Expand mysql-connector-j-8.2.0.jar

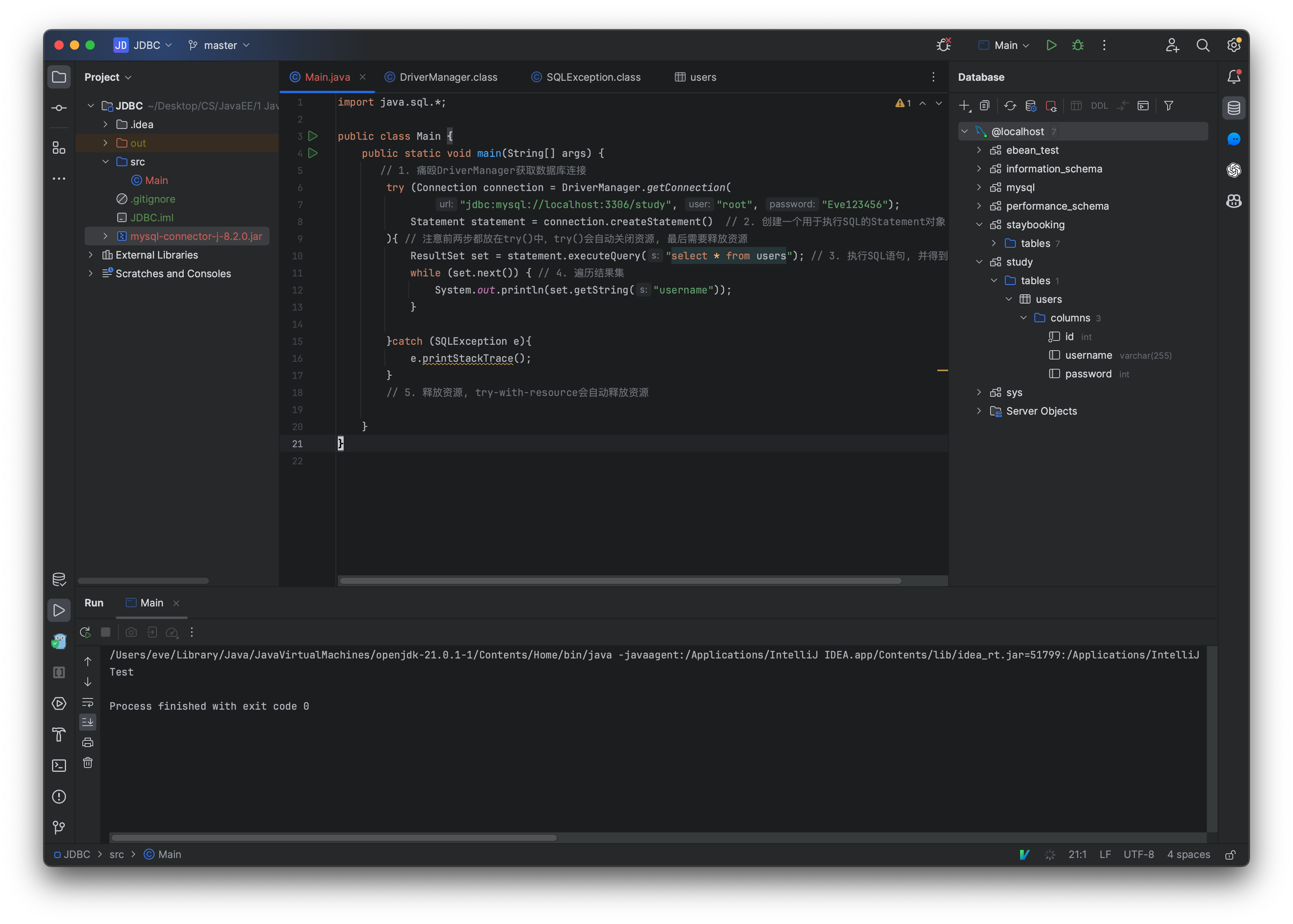click(105, 236)
